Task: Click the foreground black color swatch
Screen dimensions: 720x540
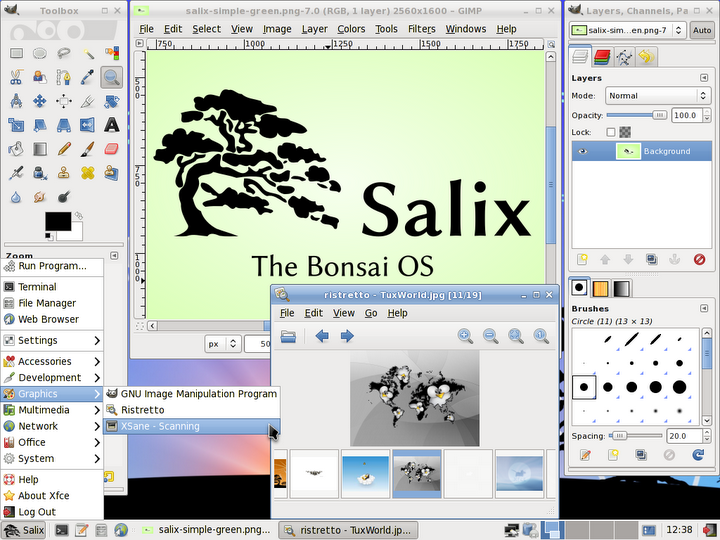Action: pyautogui.click(x=58, y=221)
